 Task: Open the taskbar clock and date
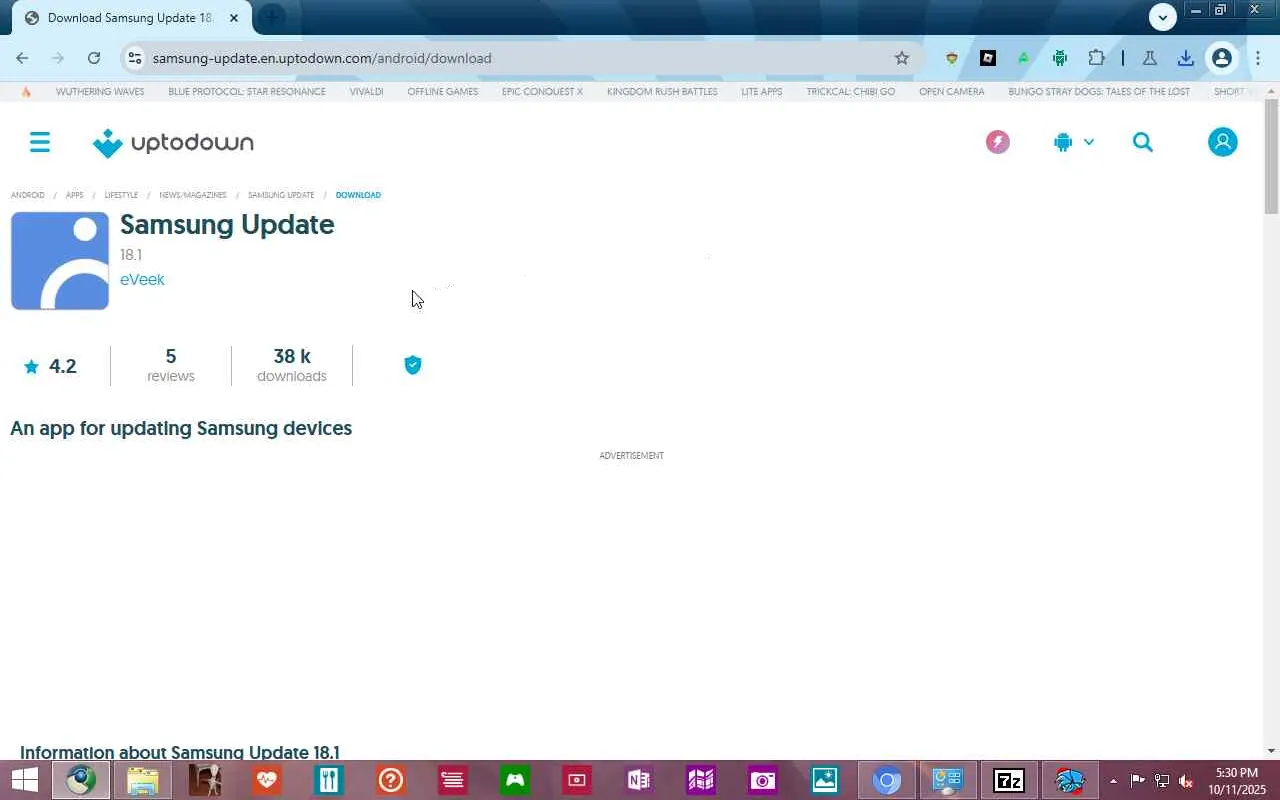coord(1237,781)
